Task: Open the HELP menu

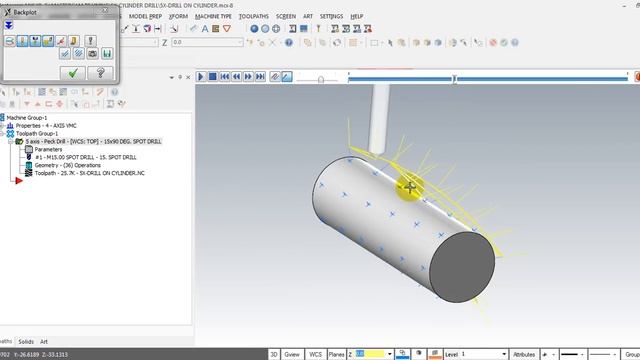Action: 356,16
